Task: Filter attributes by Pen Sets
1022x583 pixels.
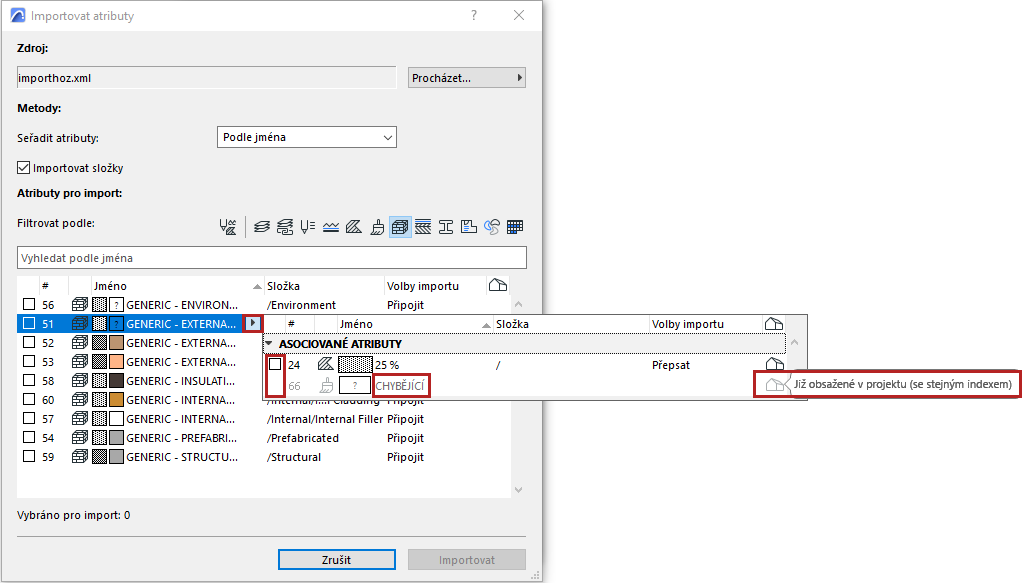Action: 308,227
